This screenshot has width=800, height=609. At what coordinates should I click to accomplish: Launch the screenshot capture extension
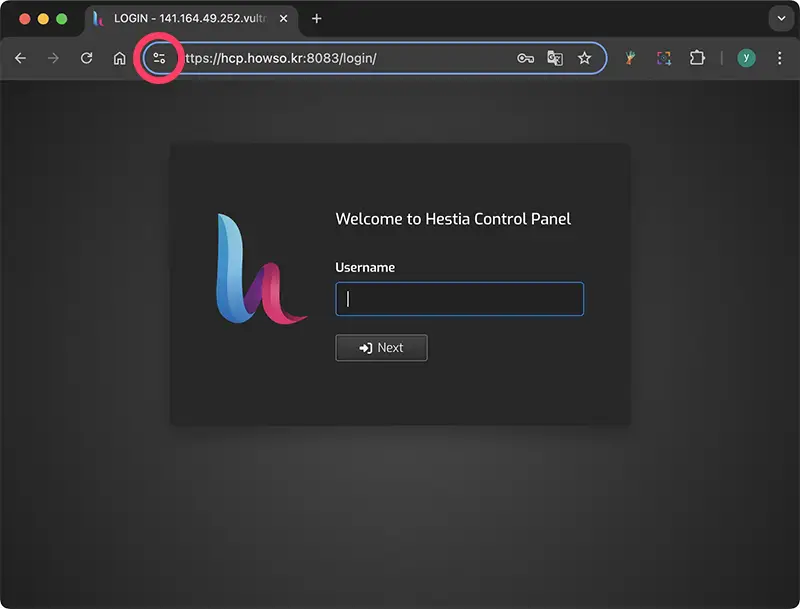[664, 58]
